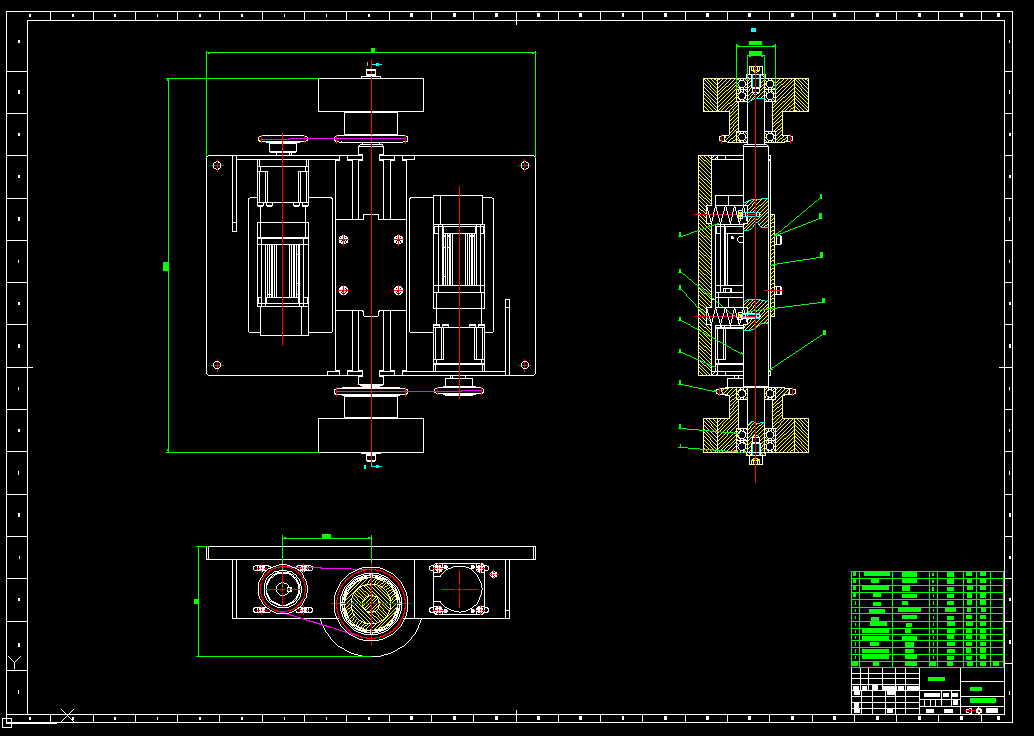The width and height of the screenshot is (1034, 736).
Task: Select the Y axis label of UCS icon
Action: tap(15, 662)
